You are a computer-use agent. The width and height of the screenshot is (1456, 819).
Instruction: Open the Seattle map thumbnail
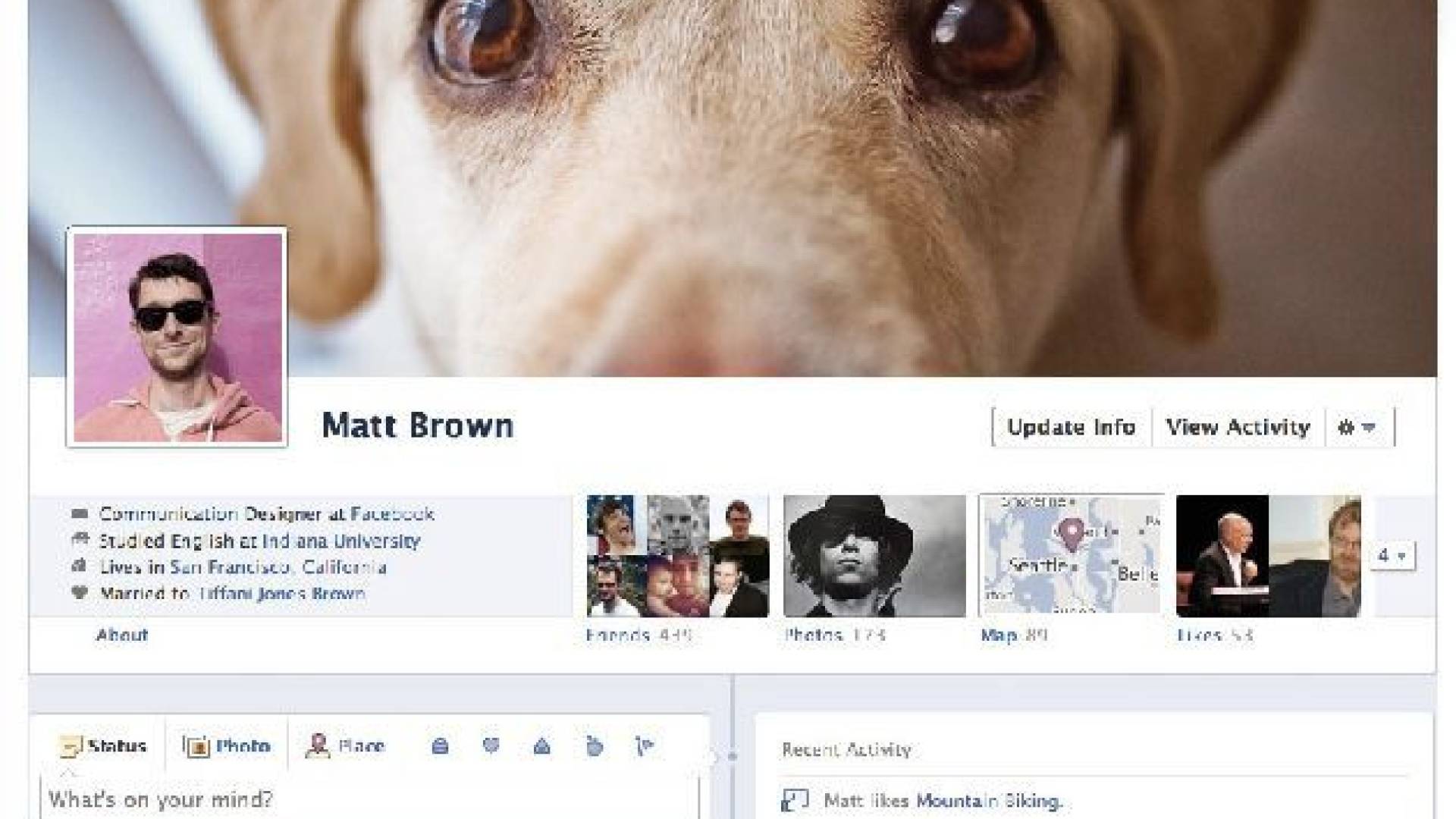1070,556
